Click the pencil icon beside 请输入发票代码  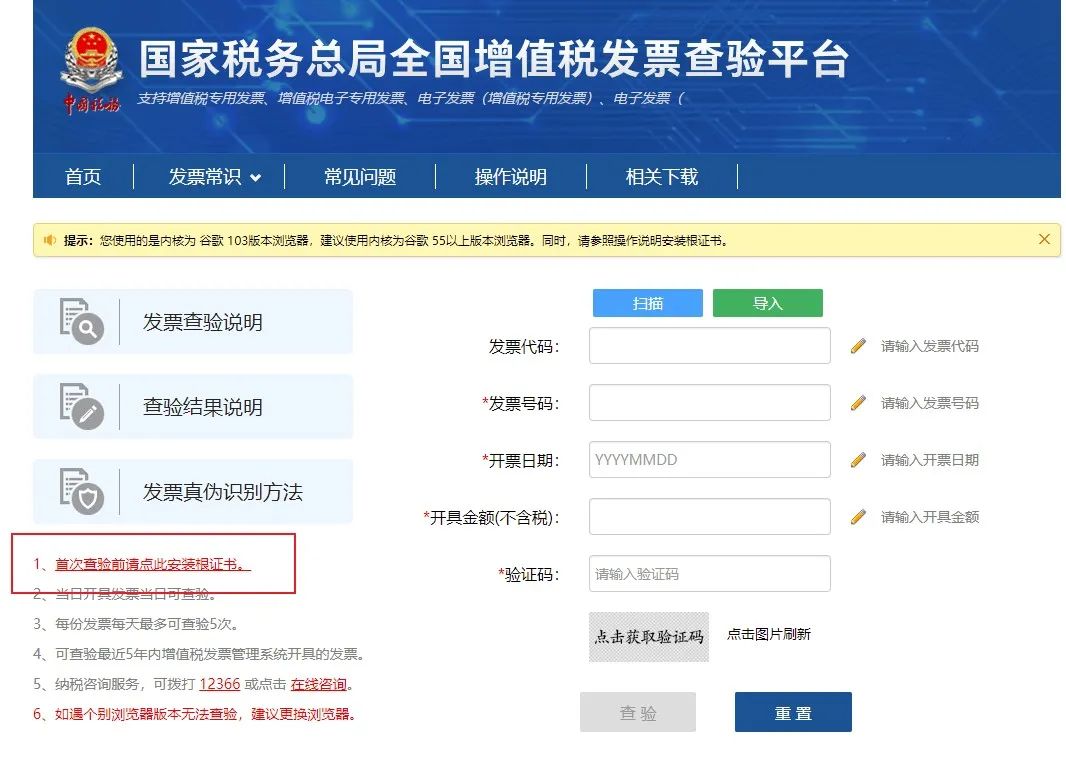pos(859,346)
